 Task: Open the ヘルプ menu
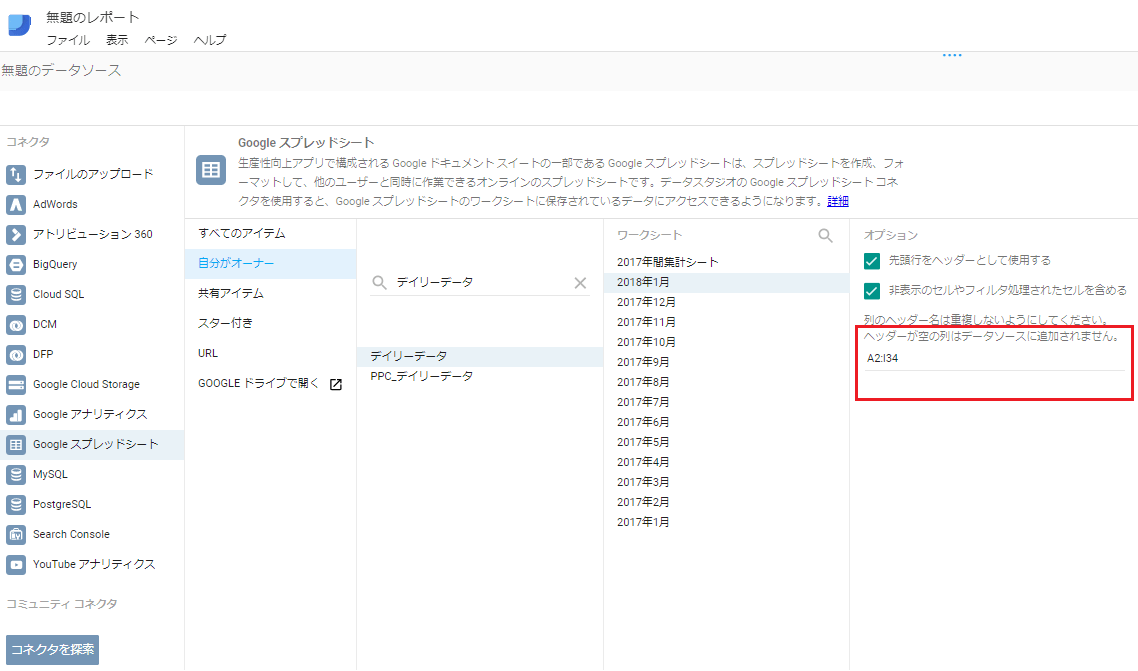click(210, 40)
